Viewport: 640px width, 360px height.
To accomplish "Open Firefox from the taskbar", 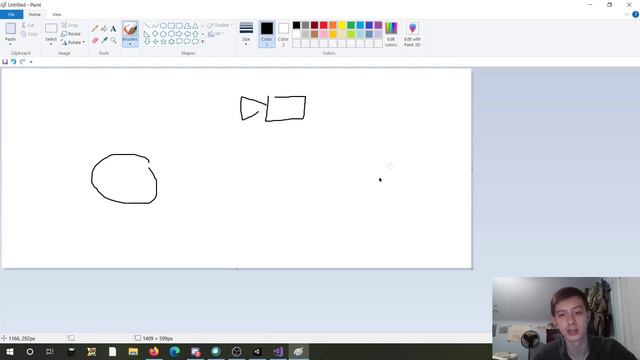I will (x=154, y=351).
